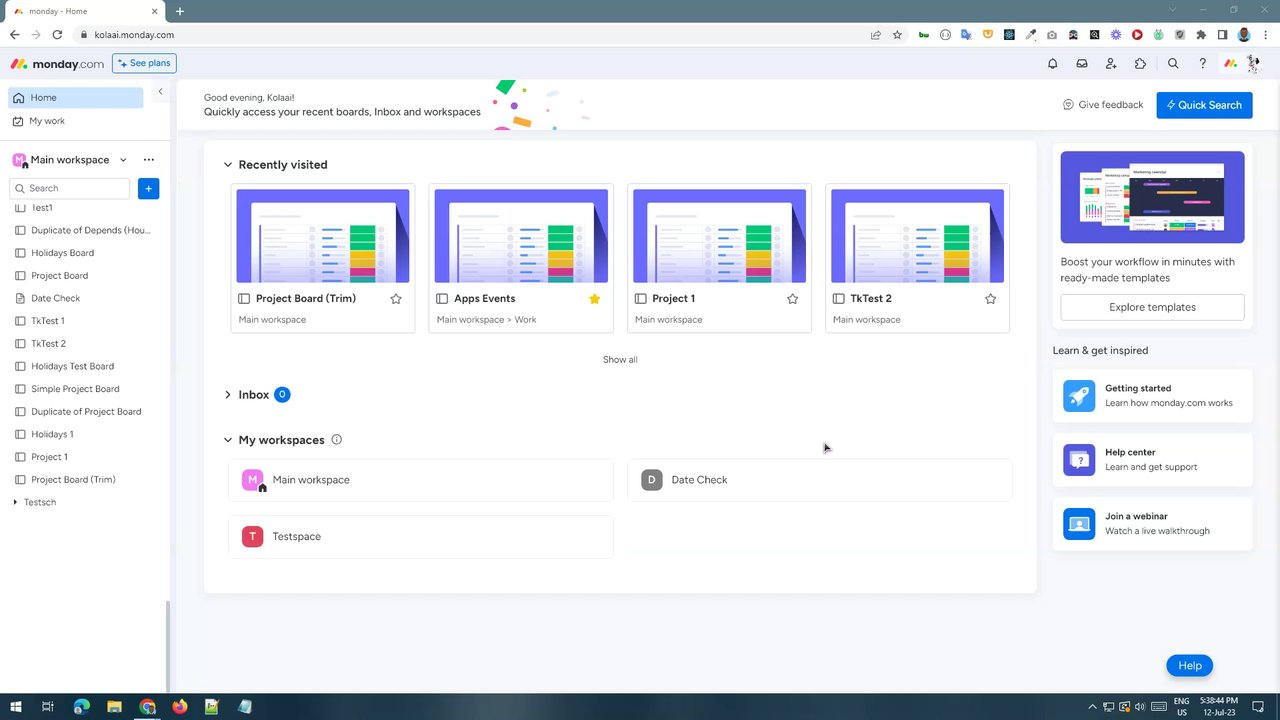
Task: Expand the Inbox section
Action: pyautogui.click(x=228, y=395)
